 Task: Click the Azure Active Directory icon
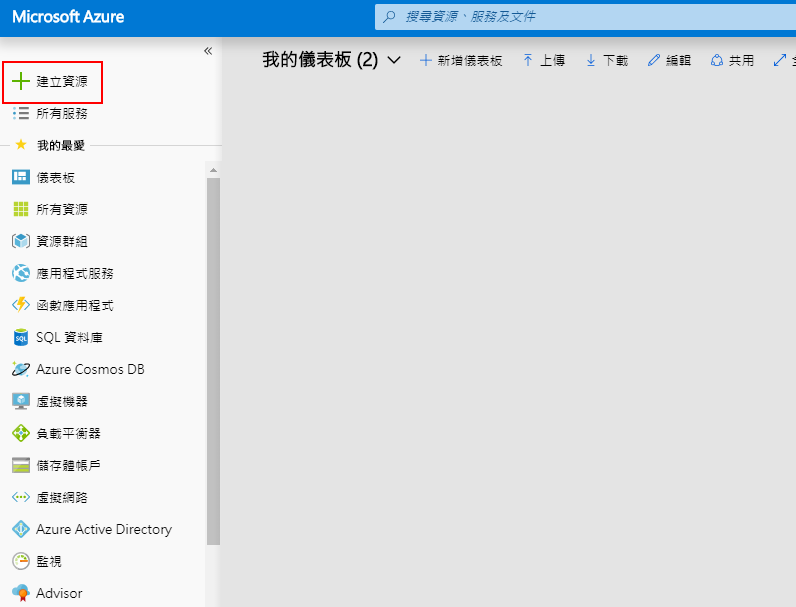(21, 529)
